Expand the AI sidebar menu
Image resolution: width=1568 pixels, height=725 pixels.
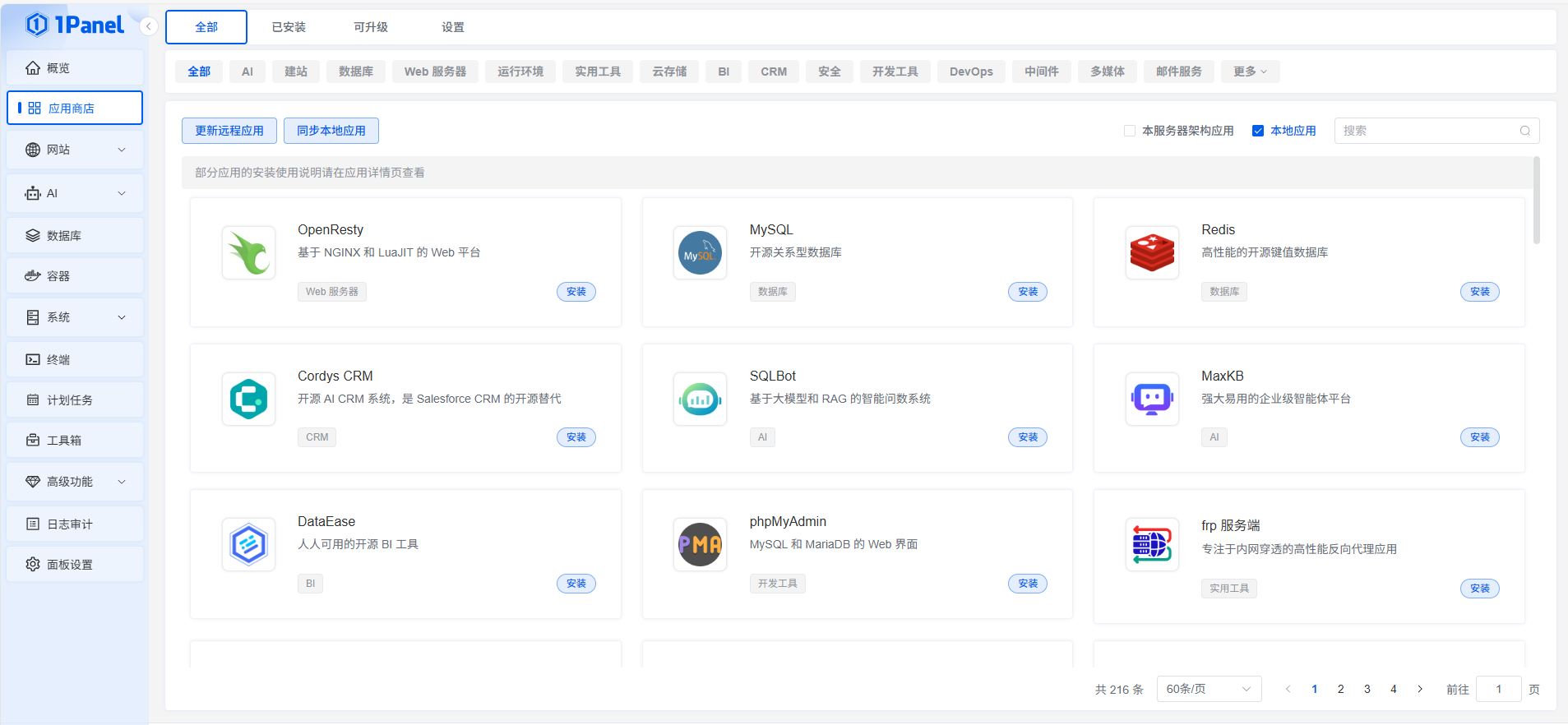pyautogui.click(x=75, y=193)
